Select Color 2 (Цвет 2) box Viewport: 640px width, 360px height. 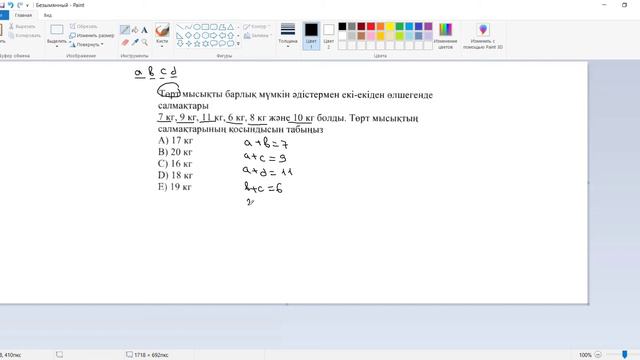329,36
